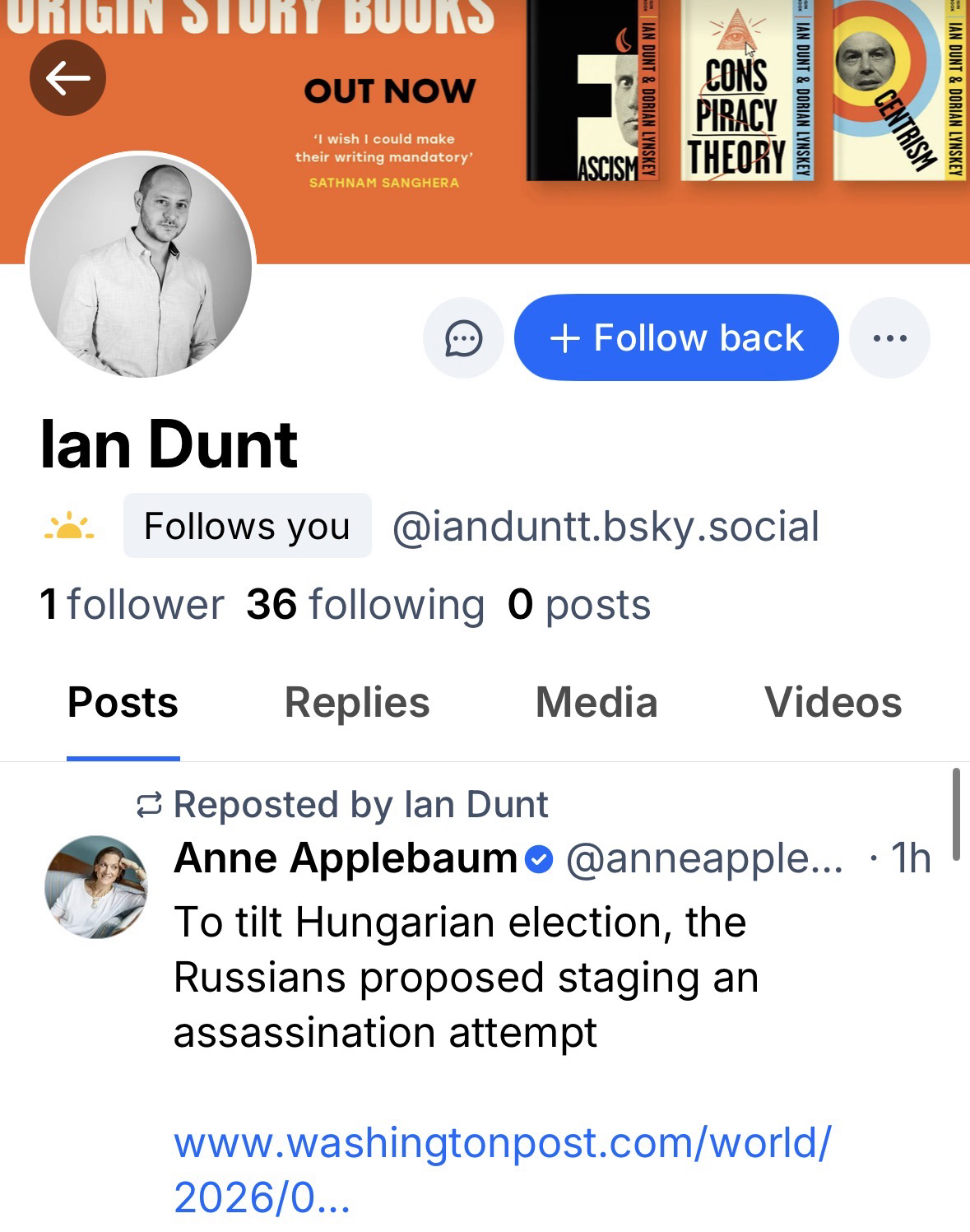Click Anne Applebaum's verified badge
The width and height of the screenshot is (970, 1232).
click(539, 860)
